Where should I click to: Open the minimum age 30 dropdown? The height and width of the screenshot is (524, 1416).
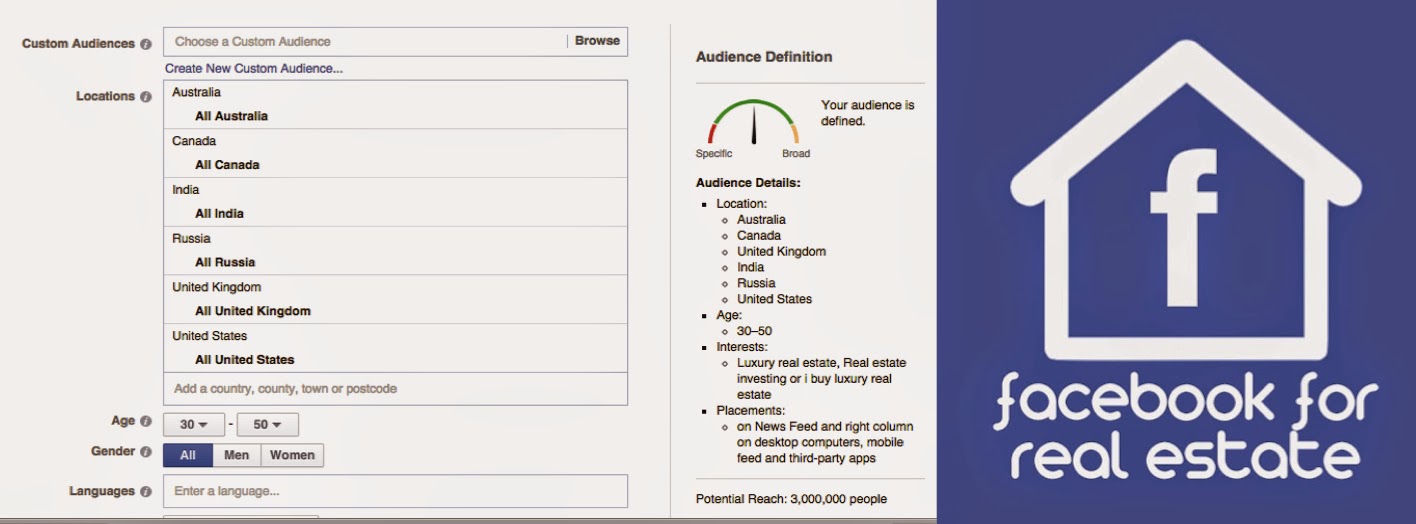click(x=193, y=424)
